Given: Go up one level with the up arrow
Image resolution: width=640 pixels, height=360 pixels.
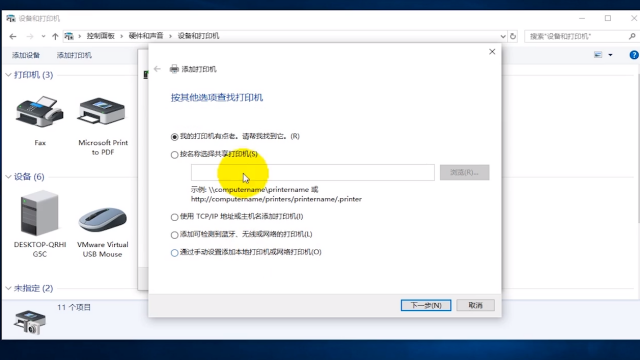Looking at the screenshot, I should [x=55, y=36].
